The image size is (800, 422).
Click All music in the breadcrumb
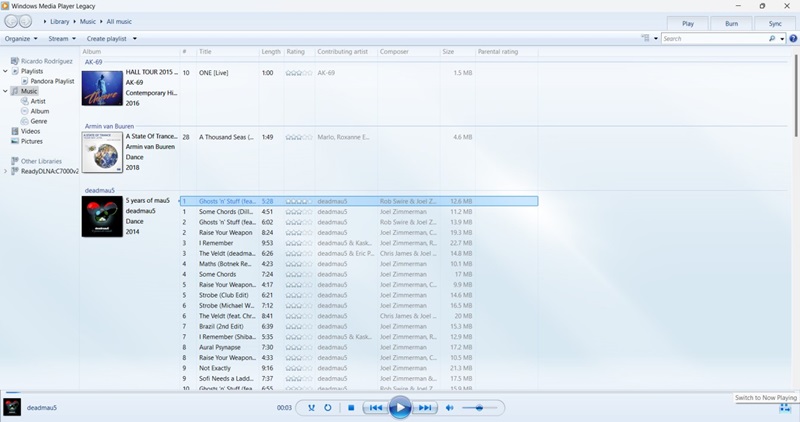click(x=119, y=21)
